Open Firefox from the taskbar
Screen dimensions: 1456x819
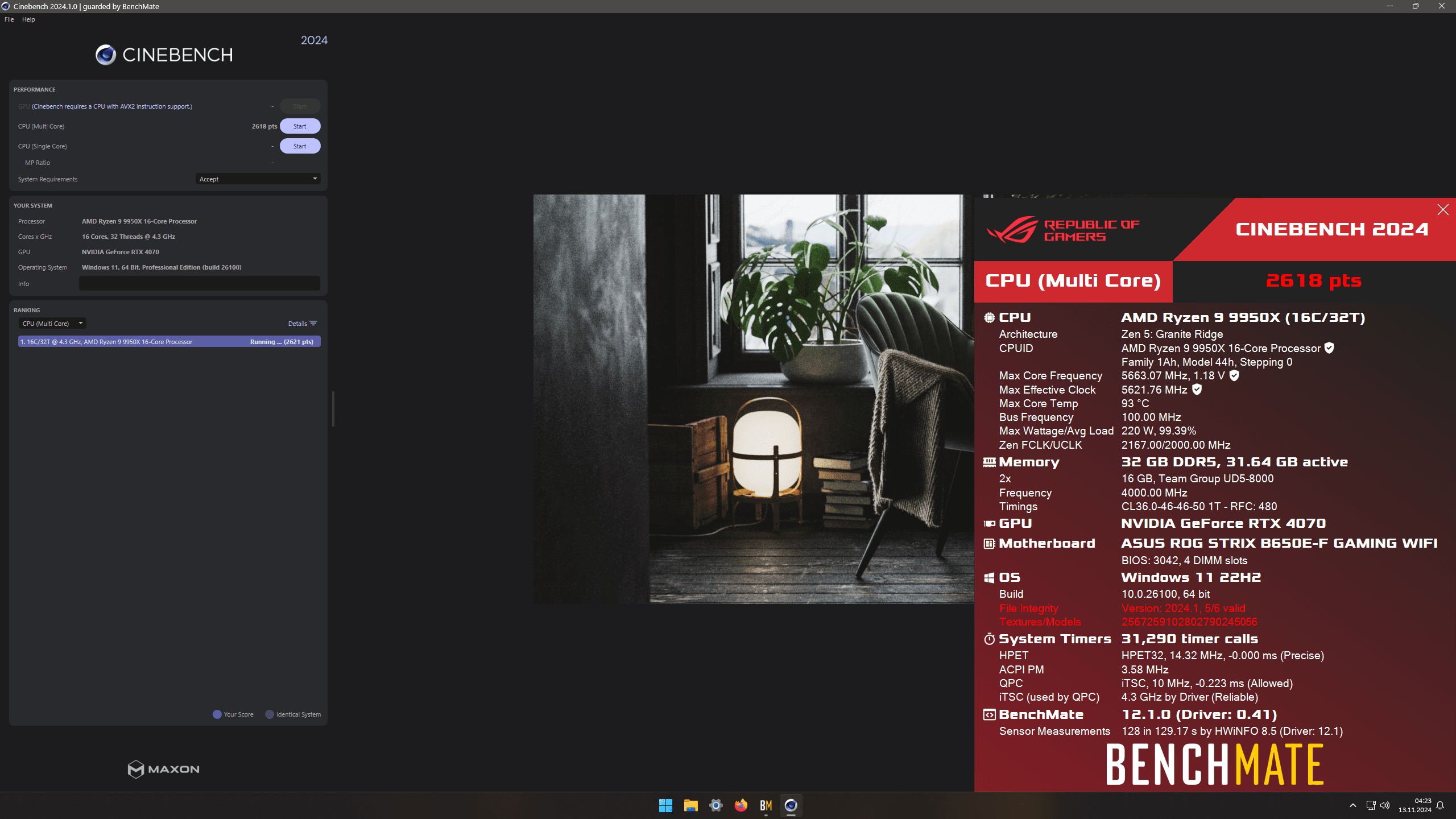coord(741,805)
